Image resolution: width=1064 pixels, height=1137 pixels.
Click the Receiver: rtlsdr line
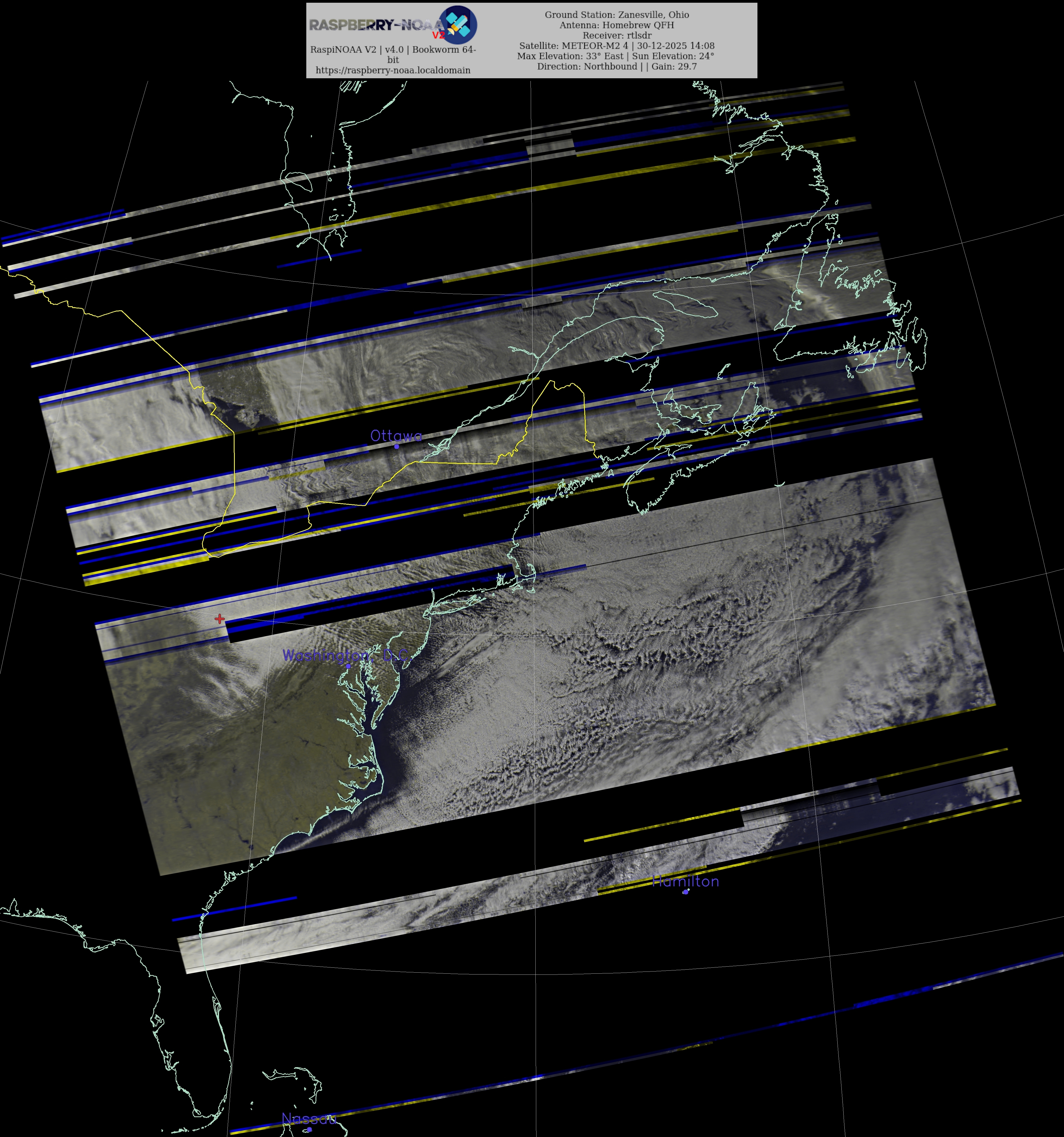617,35
